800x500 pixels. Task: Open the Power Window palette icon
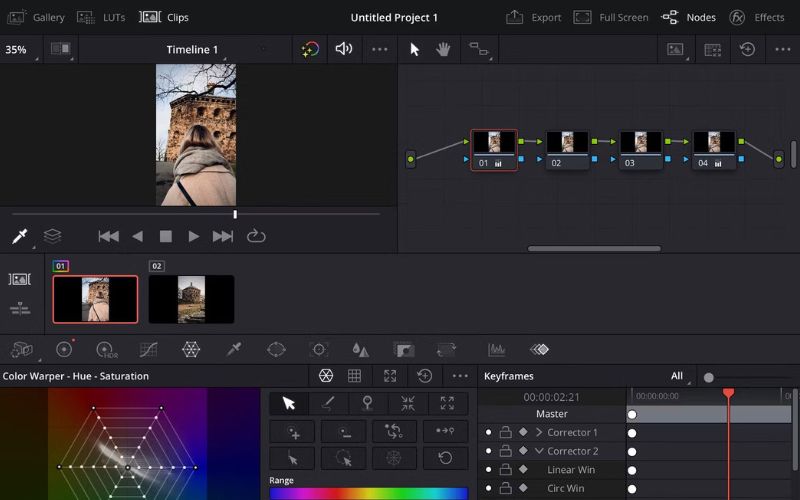(x=276, y=350)
